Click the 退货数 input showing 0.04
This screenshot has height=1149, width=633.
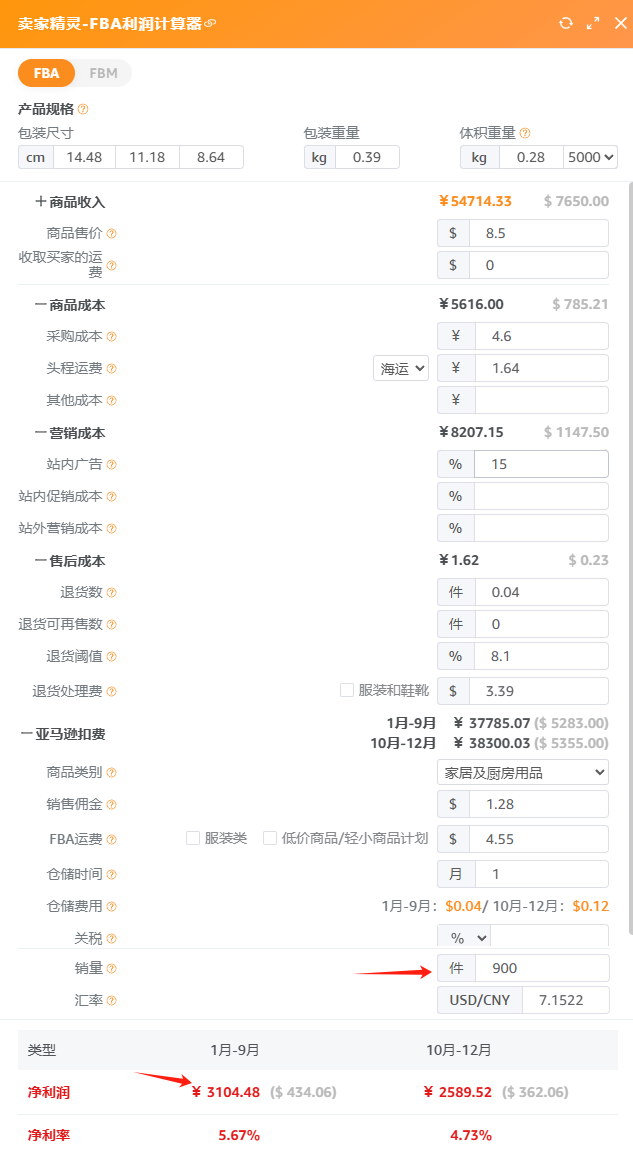coord(541,592)
